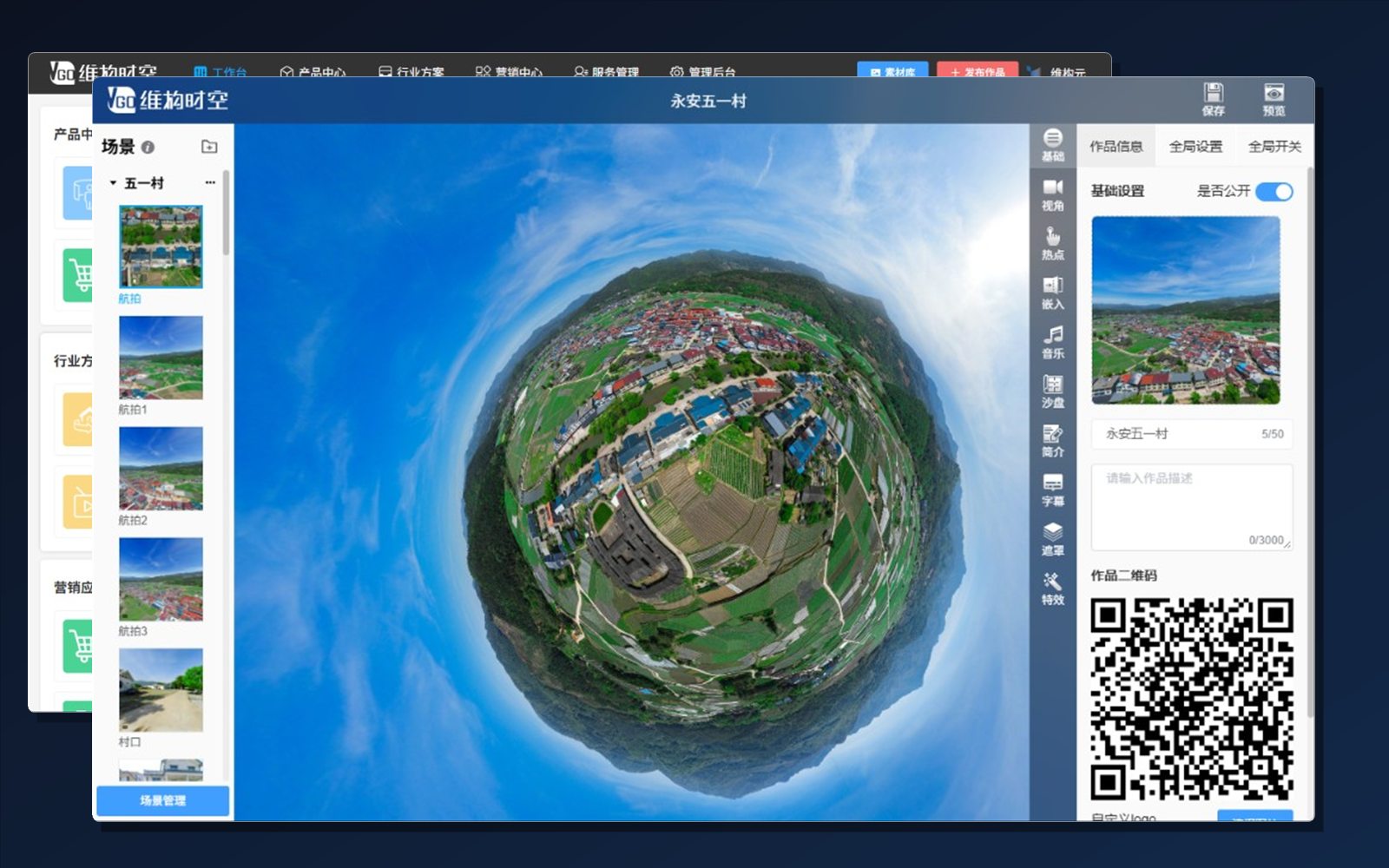Click the info icon next to 场景
The image size is (1389, 868).
click(148, 148)
